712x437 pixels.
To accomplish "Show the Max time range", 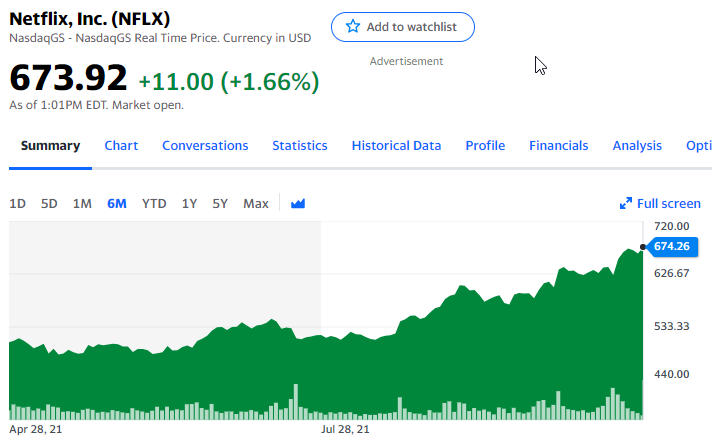I will pos(256,204).
